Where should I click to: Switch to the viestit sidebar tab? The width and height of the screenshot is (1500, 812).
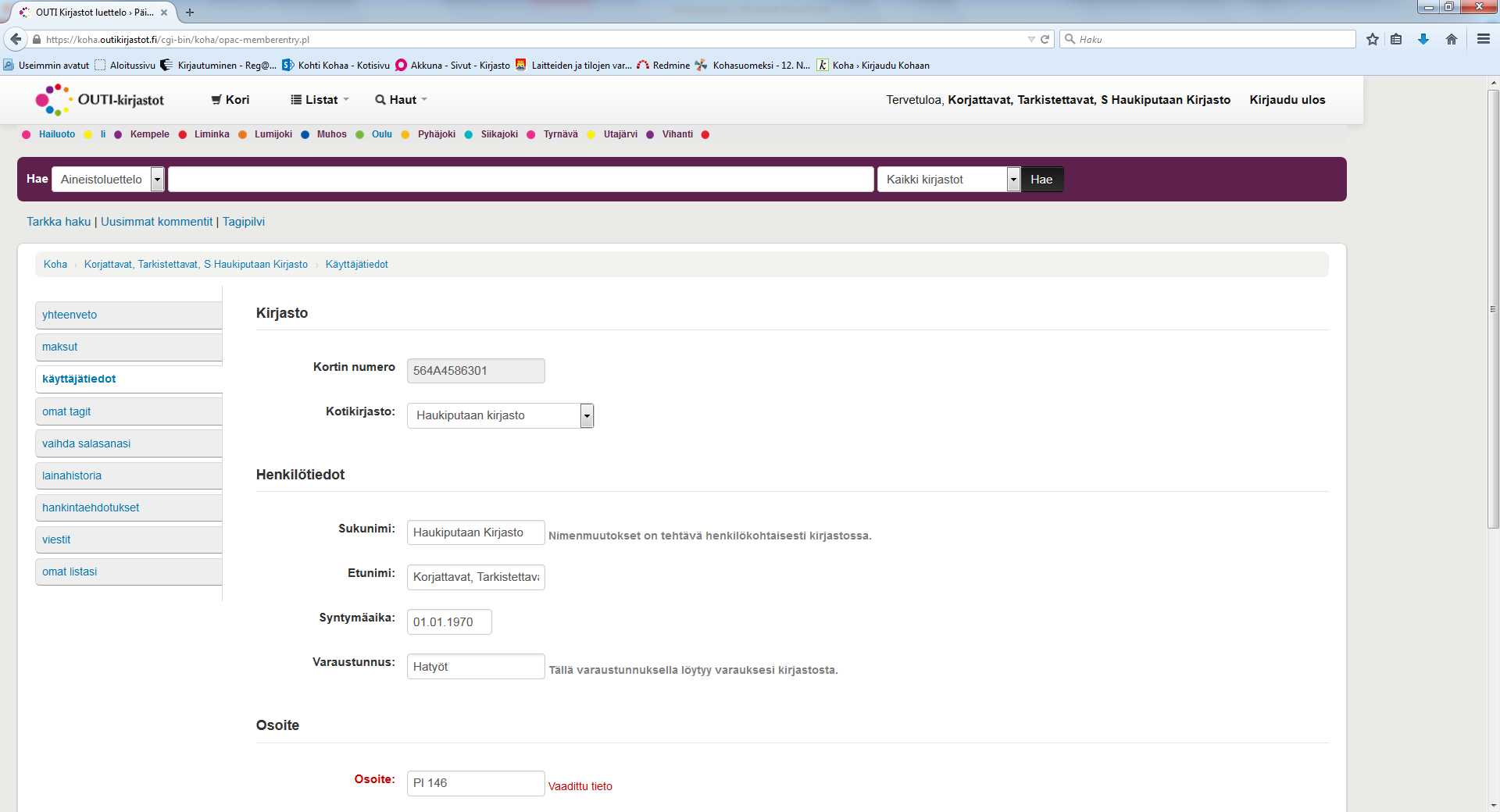click(129, 540)
